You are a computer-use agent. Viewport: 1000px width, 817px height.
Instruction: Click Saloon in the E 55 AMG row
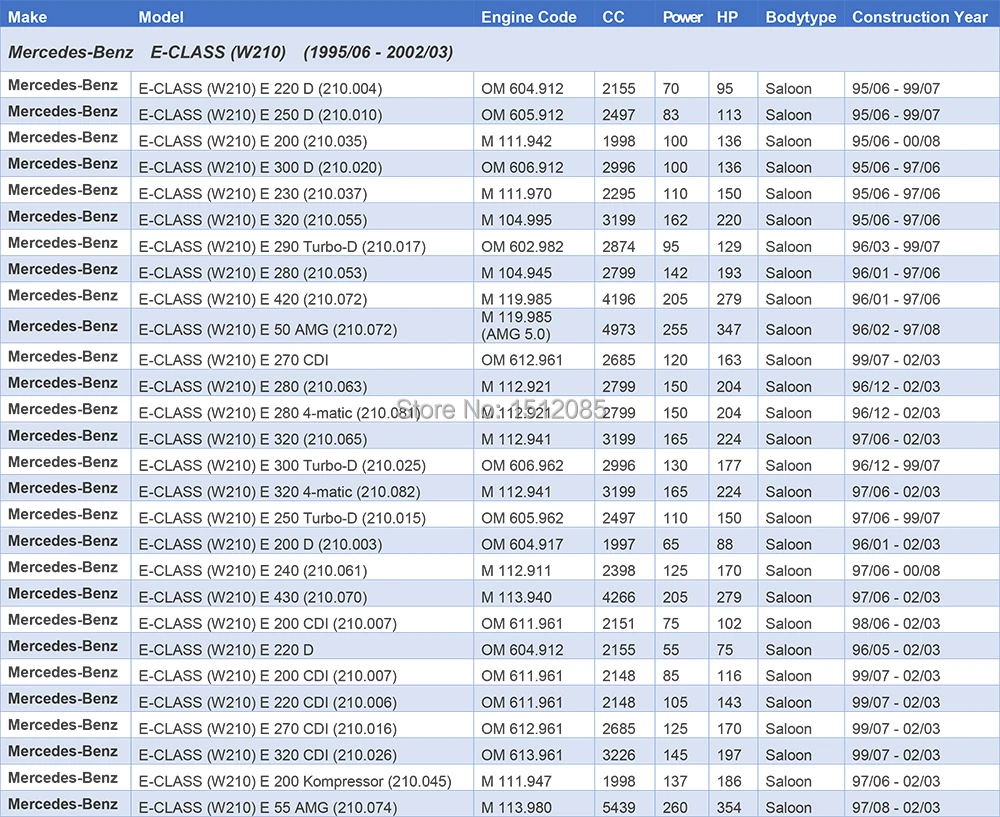point(788,807)
